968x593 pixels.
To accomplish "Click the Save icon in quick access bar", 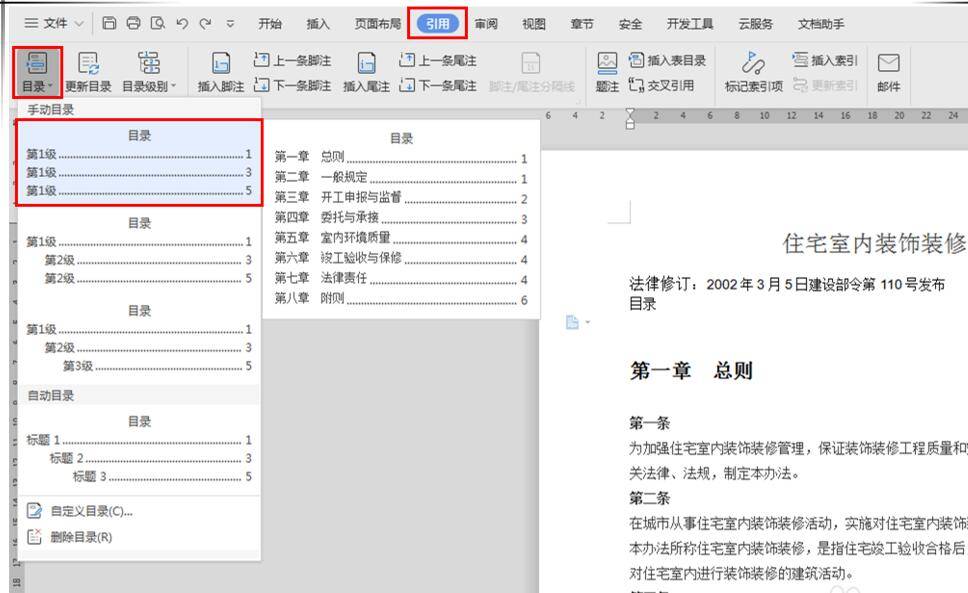I will (x=109, y=23).
